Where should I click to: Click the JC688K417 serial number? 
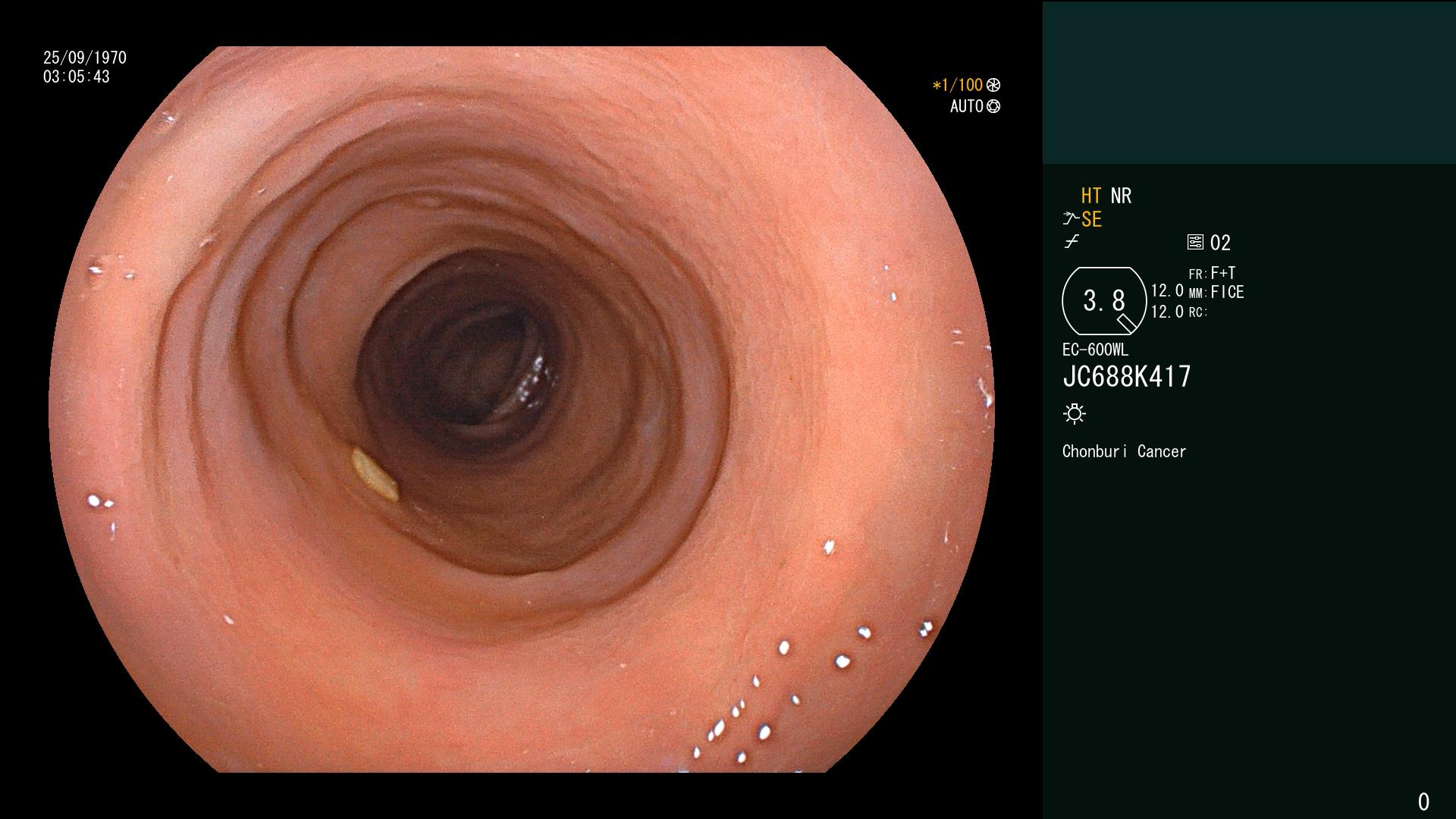pos(1127,376)
